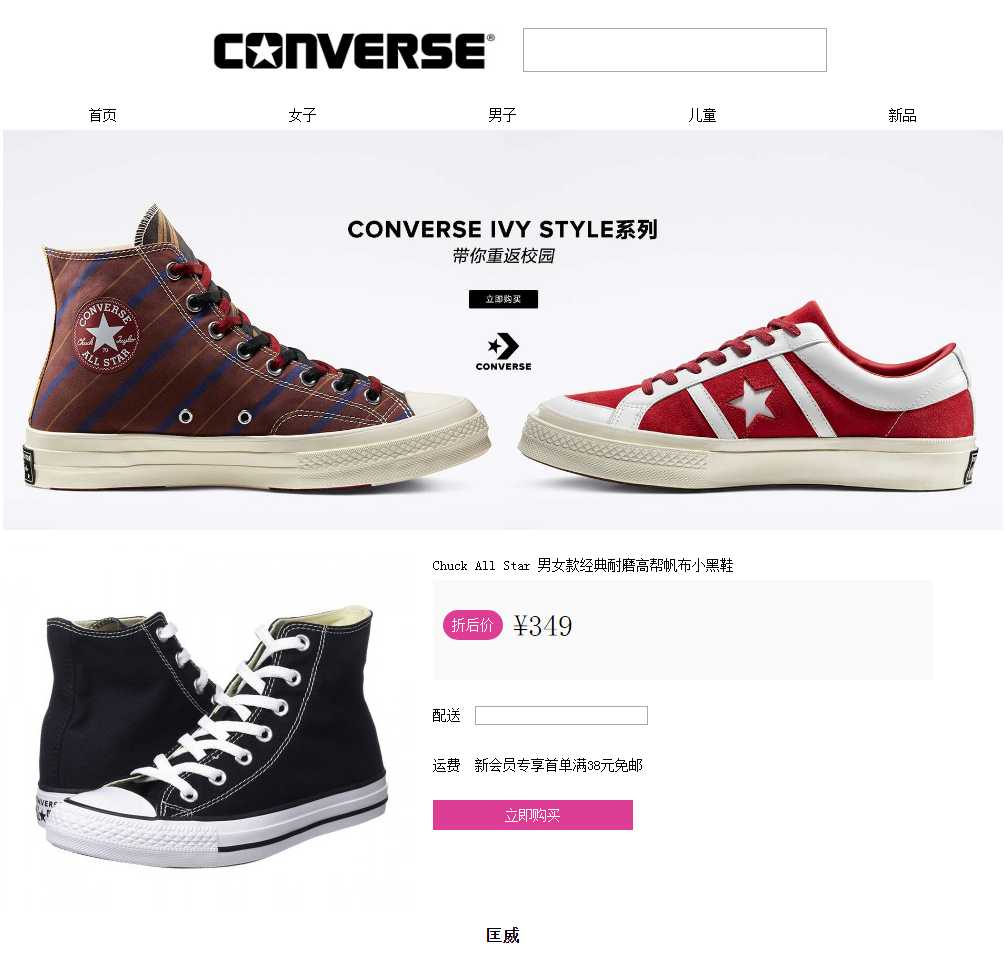Open the 首页 navigation item
Image resolution: width=1005 pixels, height=965 pixels.
[x=103, y=115]
